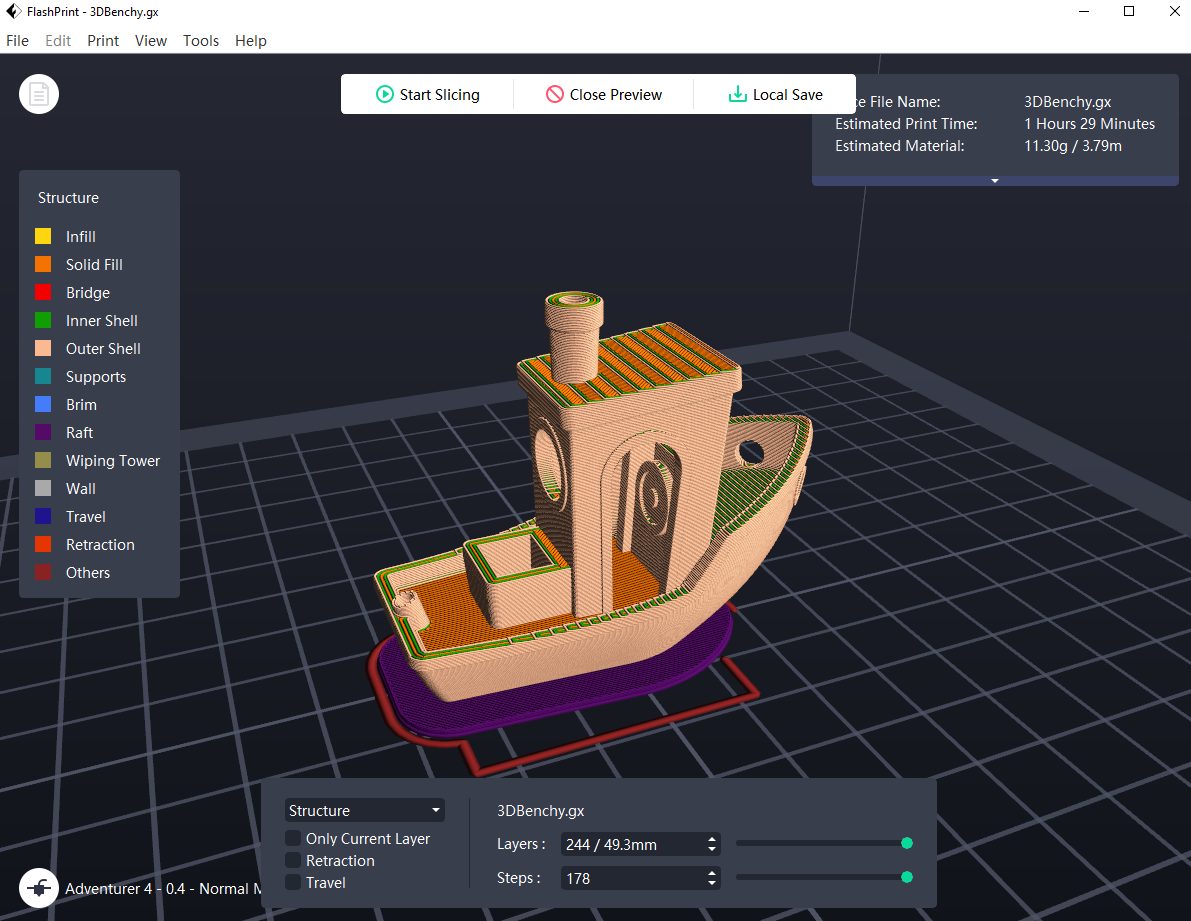The height and width of the screenshot is (921, 1191).
Task: Open the Print menu
Action: (103, 41)
